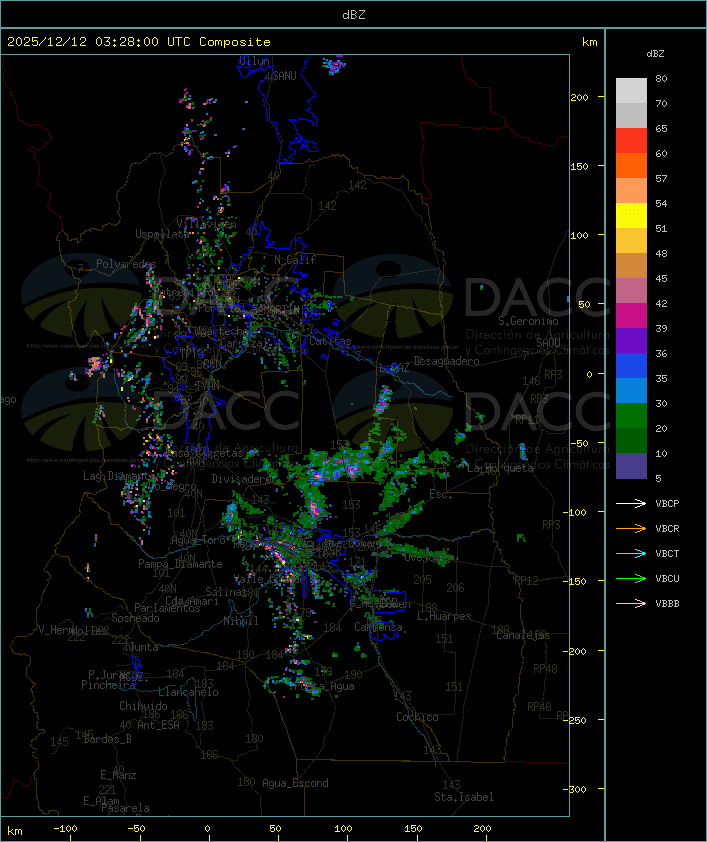
Task: Click the 'VBCR' legend label
Action: point(667,528)
